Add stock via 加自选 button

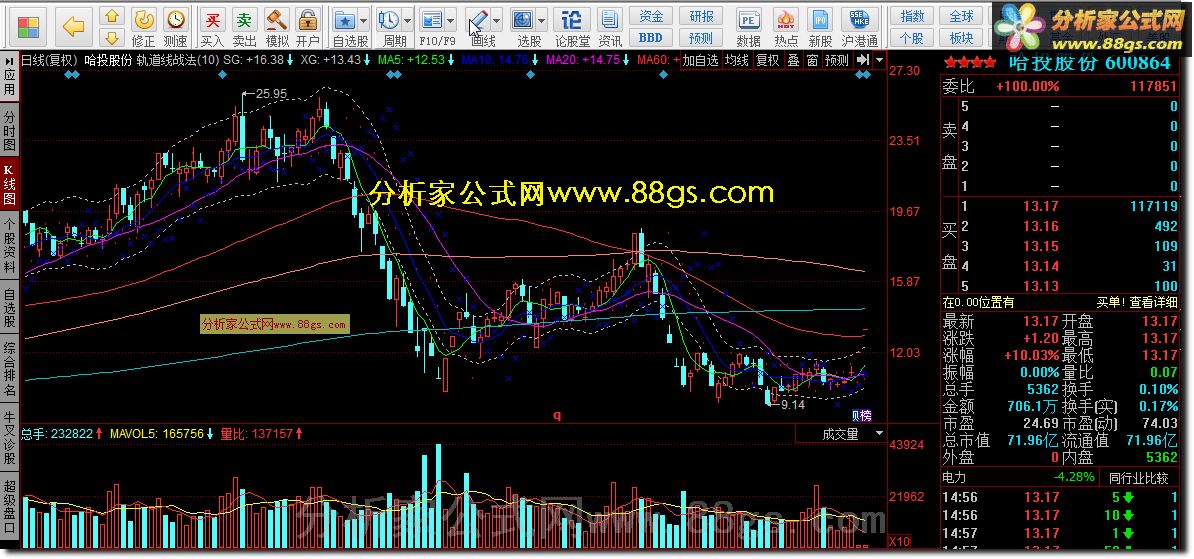[701, 60]
